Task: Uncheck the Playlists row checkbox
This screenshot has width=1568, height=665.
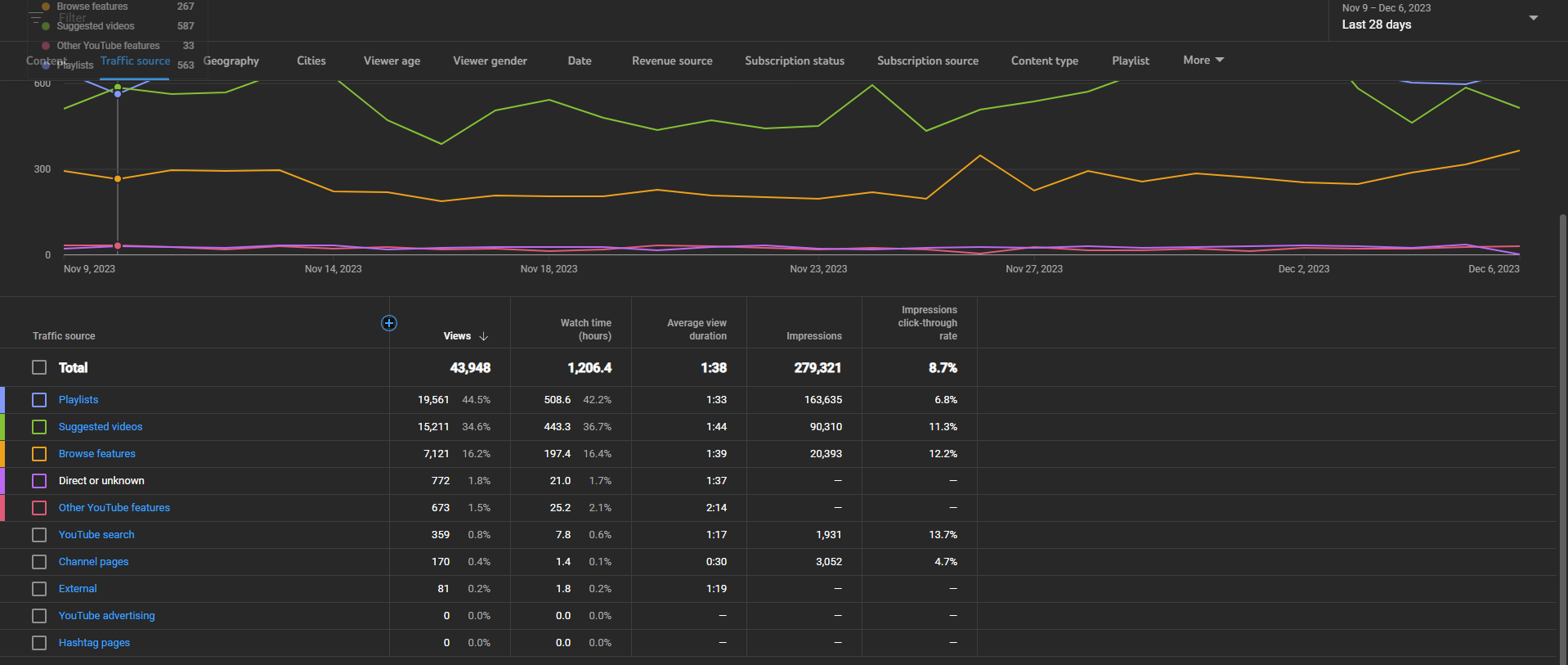Action: [x=39, y=400]
